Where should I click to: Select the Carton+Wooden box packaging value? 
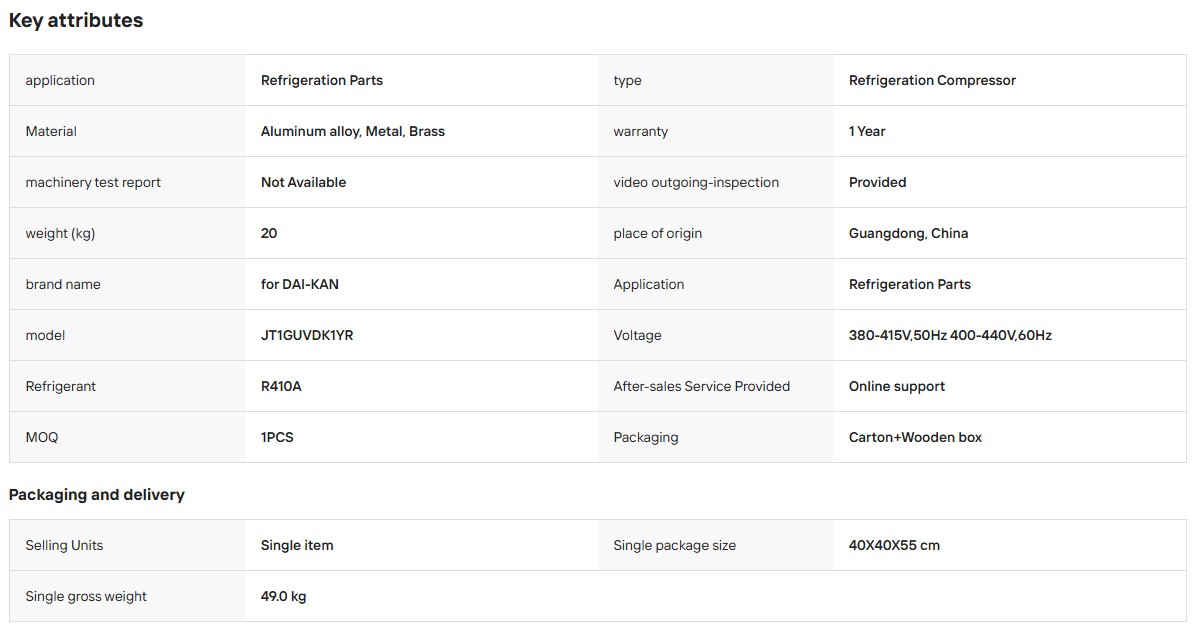[x=915, y=437]
